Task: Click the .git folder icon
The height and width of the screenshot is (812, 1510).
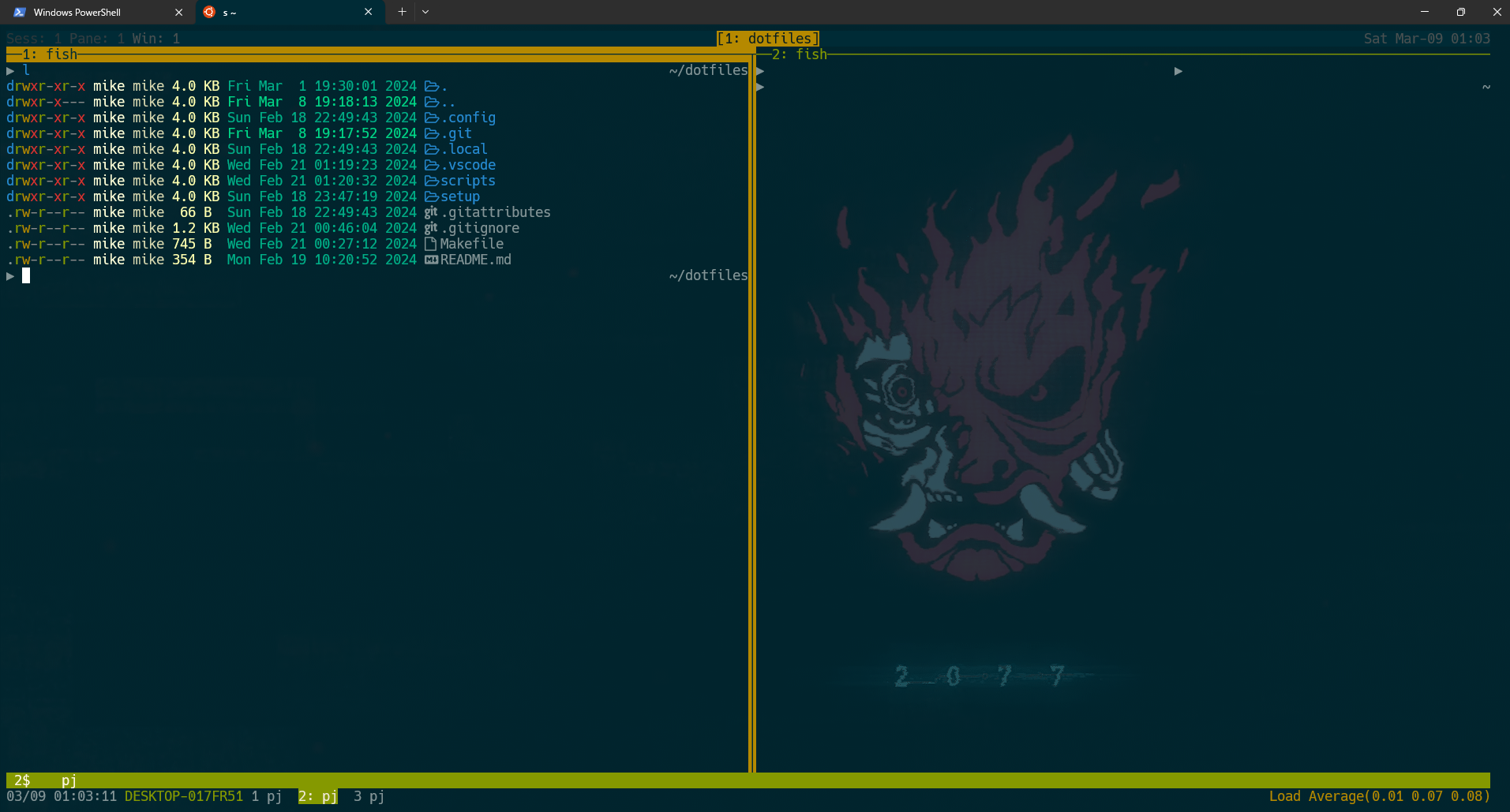Action: click(x=432, y=133)
